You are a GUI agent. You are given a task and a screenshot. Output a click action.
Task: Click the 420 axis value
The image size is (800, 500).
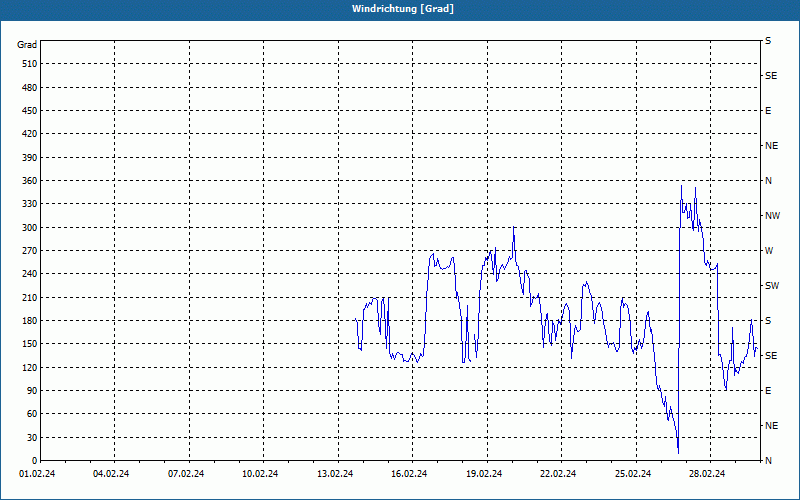(x=30, y=134)
